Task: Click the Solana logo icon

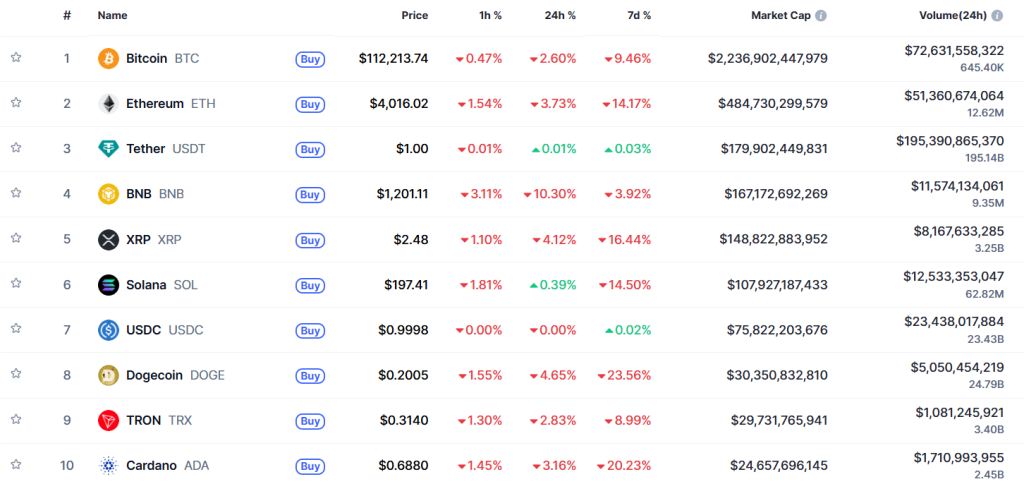Action: tap(108, 285)
